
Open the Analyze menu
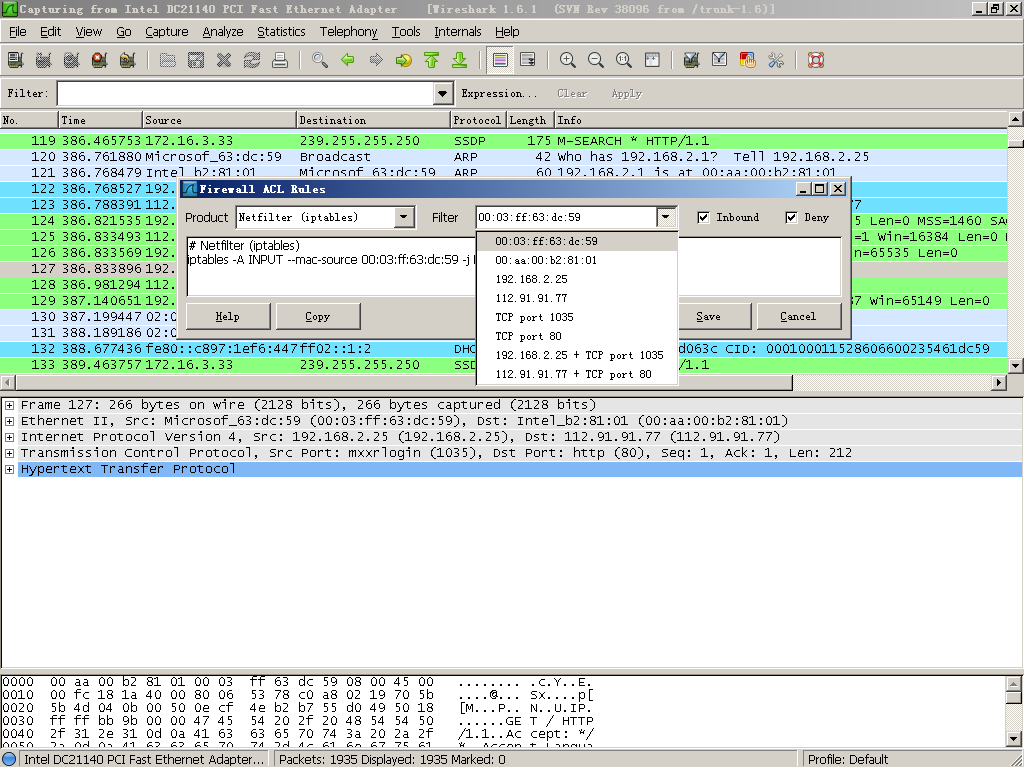coord(223,31)
